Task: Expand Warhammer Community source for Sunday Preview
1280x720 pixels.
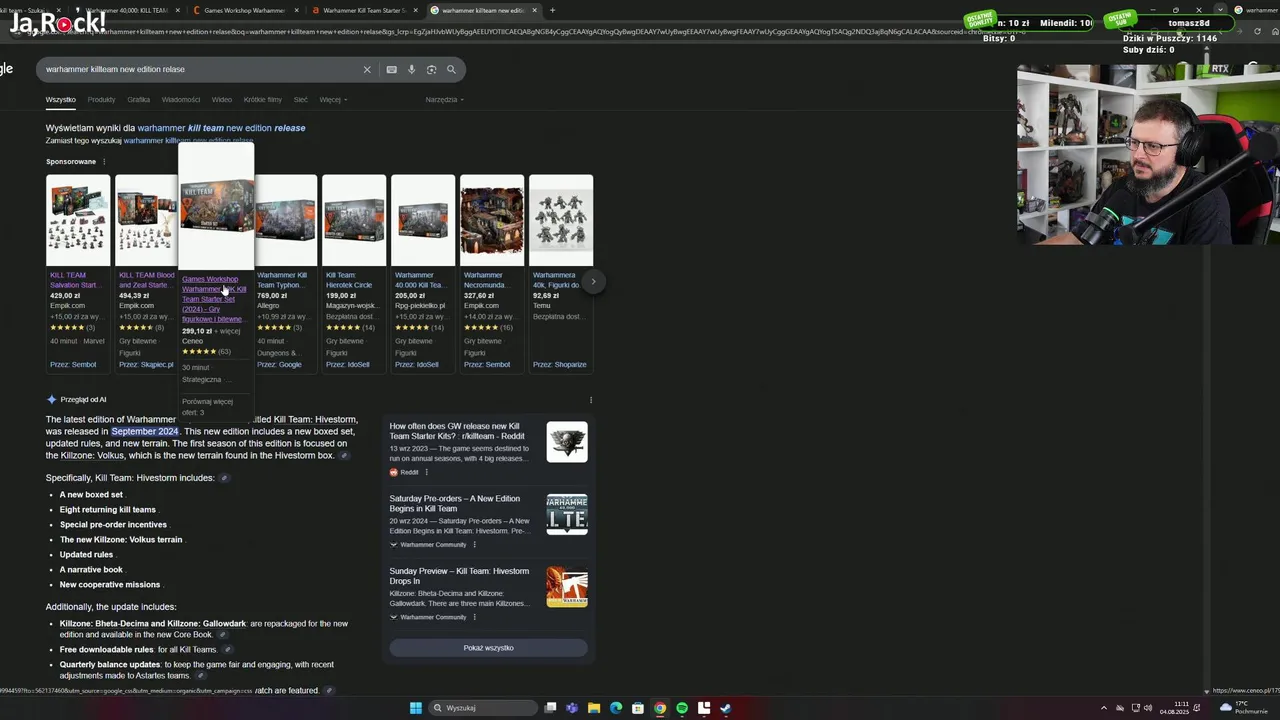Action: pos(428,617)
